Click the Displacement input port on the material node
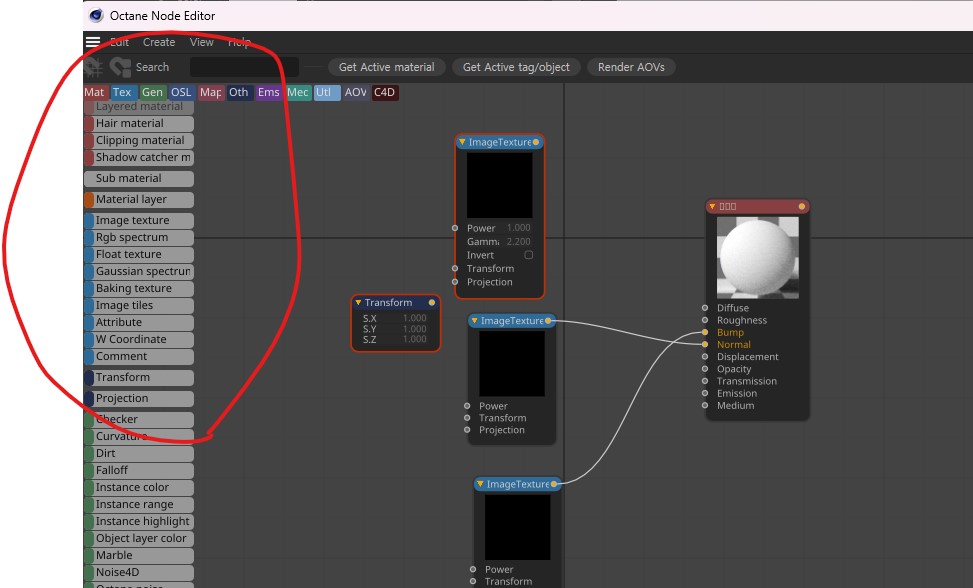Viewport: 973px width, 588px height. point(705,357)
